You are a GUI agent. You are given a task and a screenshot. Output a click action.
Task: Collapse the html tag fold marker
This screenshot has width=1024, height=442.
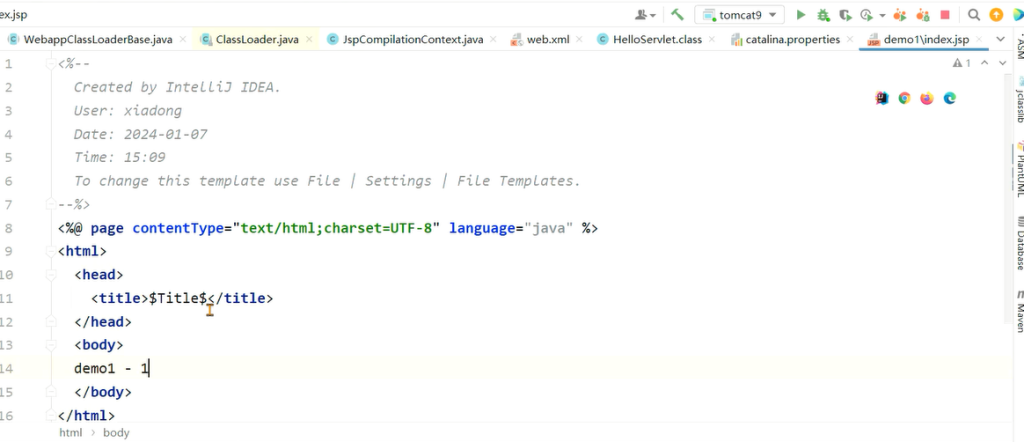pos(50,251)
